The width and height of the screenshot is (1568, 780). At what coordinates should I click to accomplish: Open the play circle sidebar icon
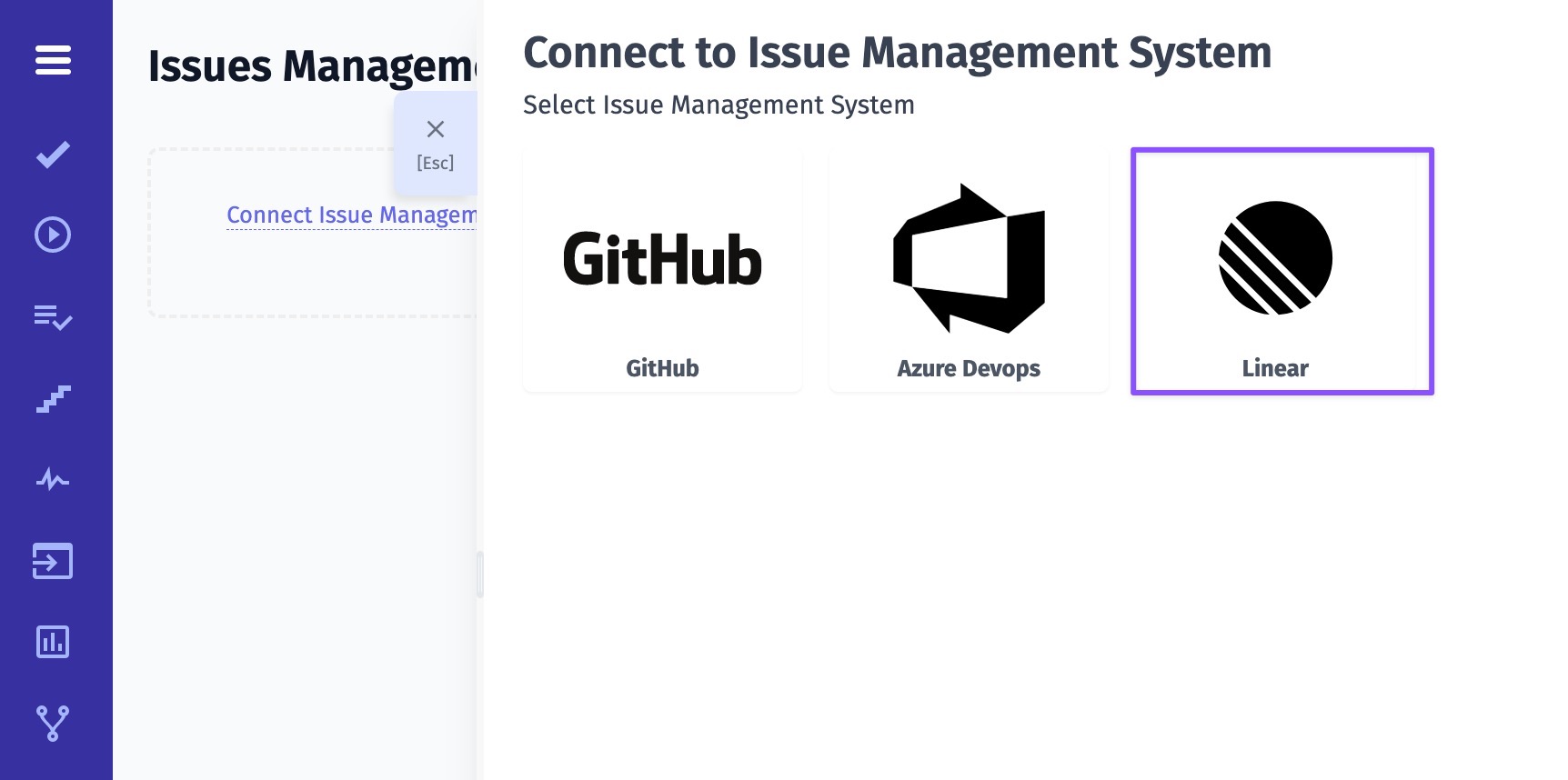pyautogui.click(x=53, y=235)
